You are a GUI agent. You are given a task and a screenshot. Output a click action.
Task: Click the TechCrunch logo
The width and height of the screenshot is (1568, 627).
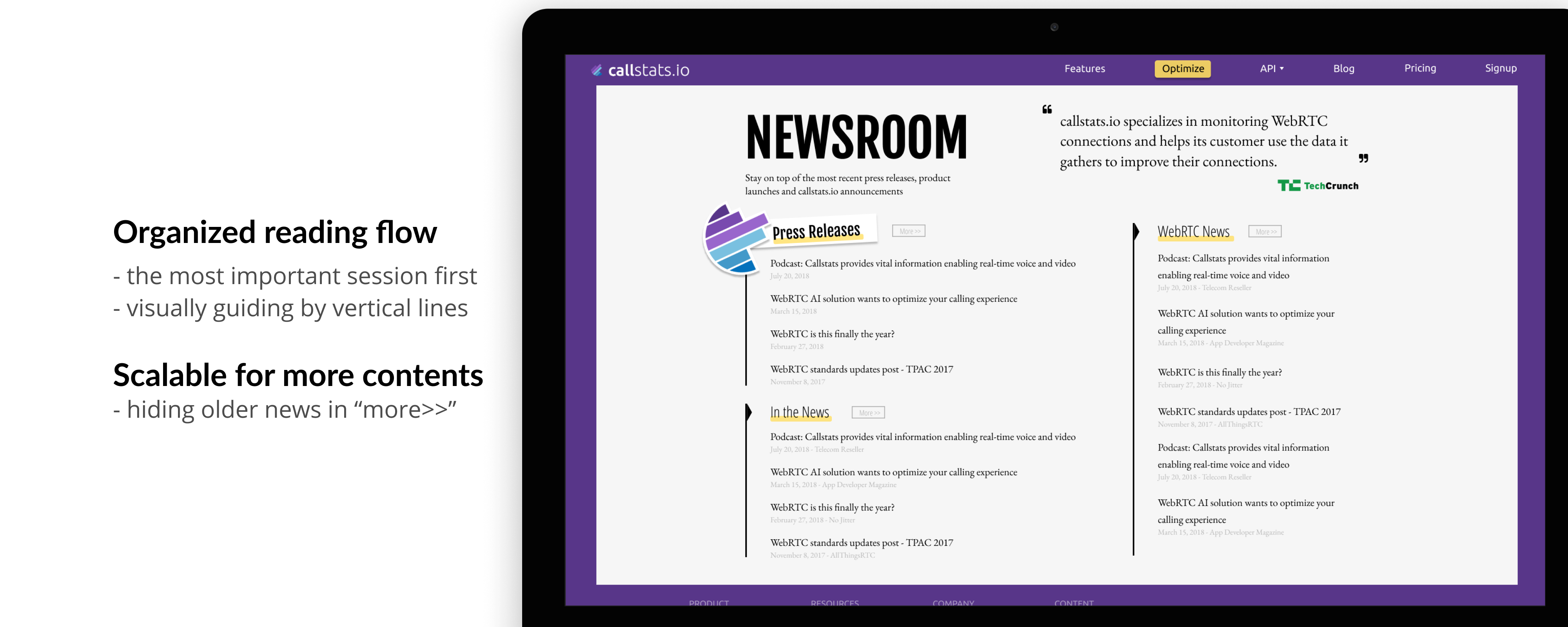(x=1318, y=186)
